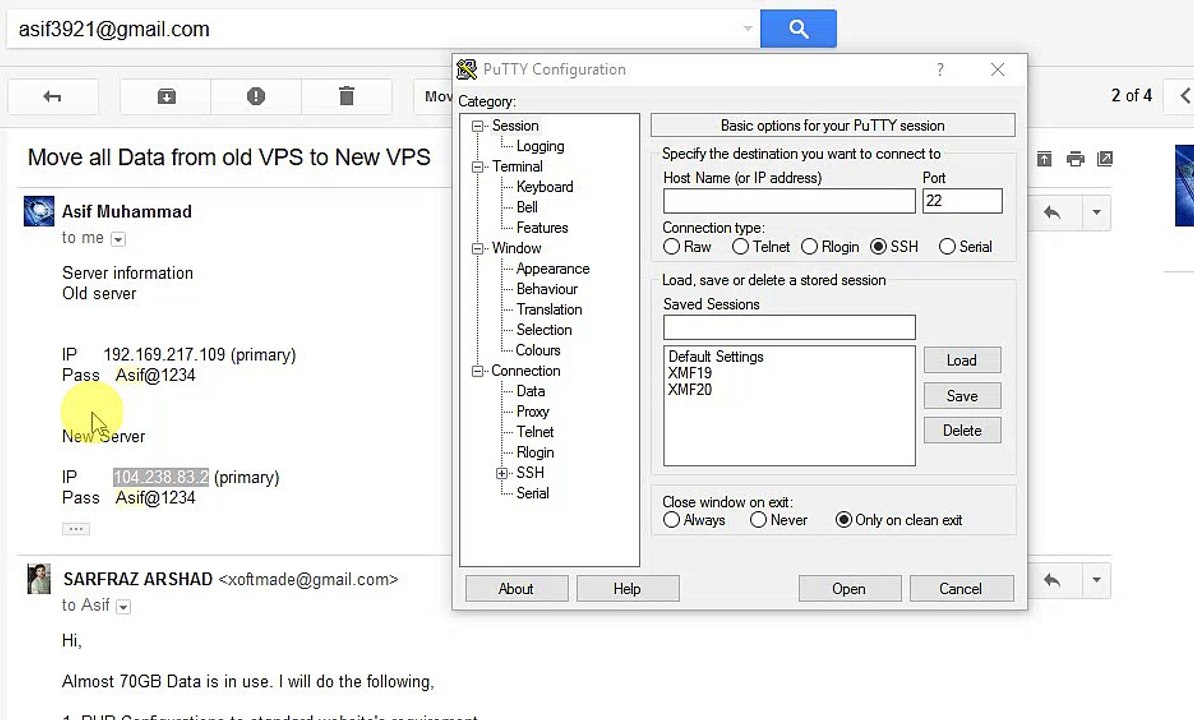
Task: Click PuTTY title bar icon
Action: (467, 69)
